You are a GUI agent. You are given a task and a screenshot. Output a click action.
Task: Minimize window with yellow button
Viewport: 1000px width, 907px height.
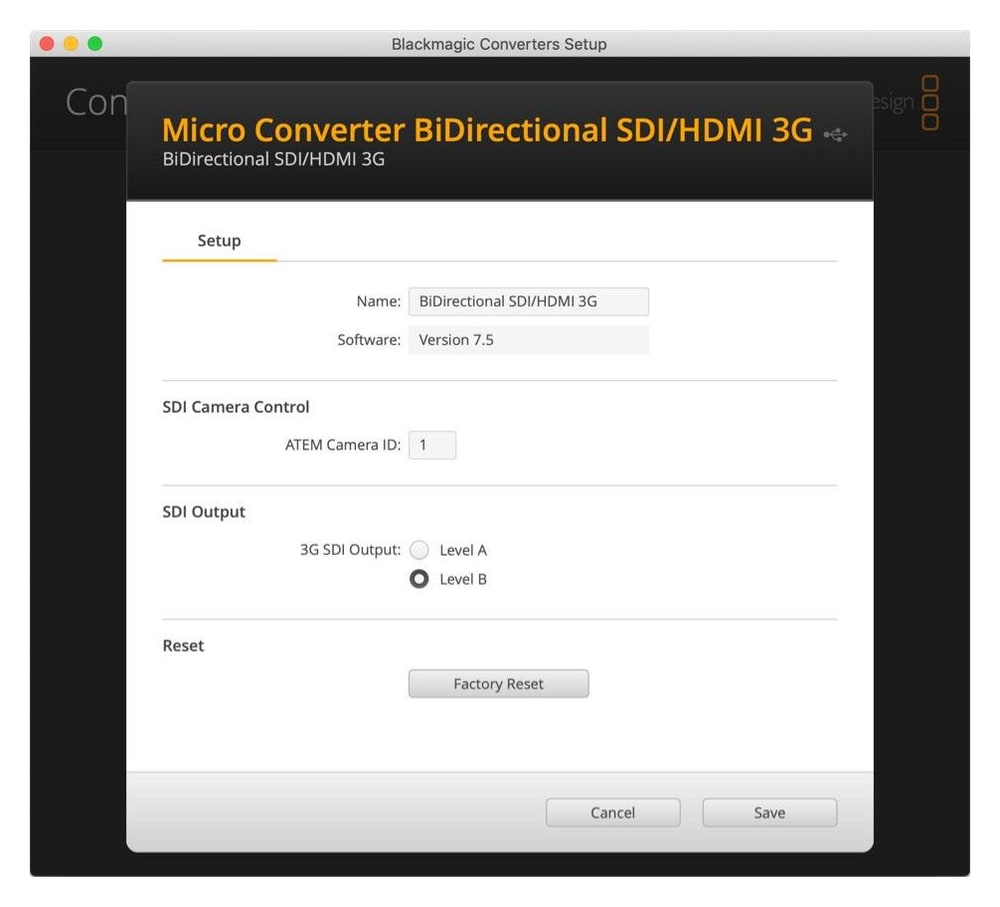(71, 43)
